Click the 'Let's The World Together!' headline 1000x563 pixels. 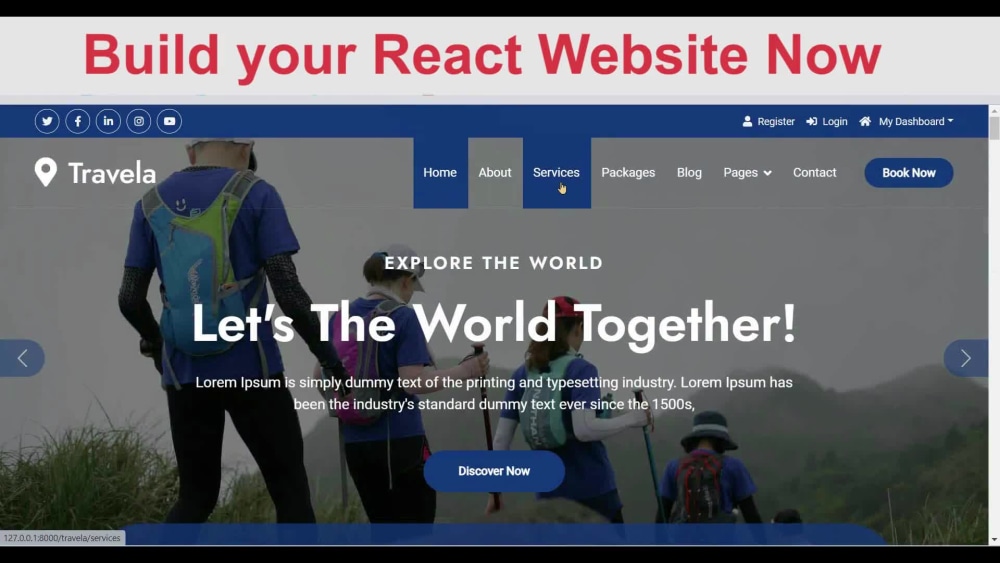[494, 324]
